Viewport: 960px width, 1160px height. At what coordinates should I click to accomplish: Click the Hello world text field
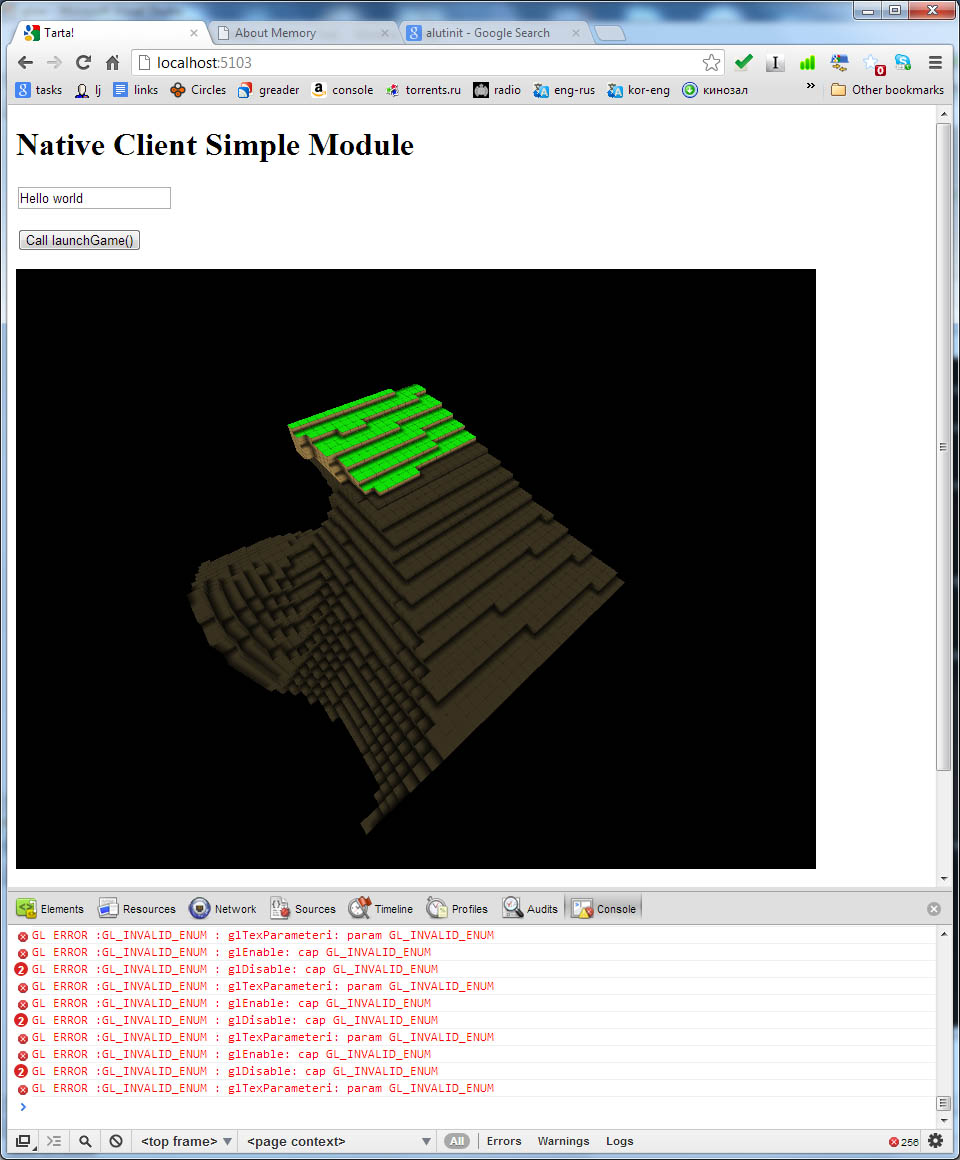pos(94,198)
